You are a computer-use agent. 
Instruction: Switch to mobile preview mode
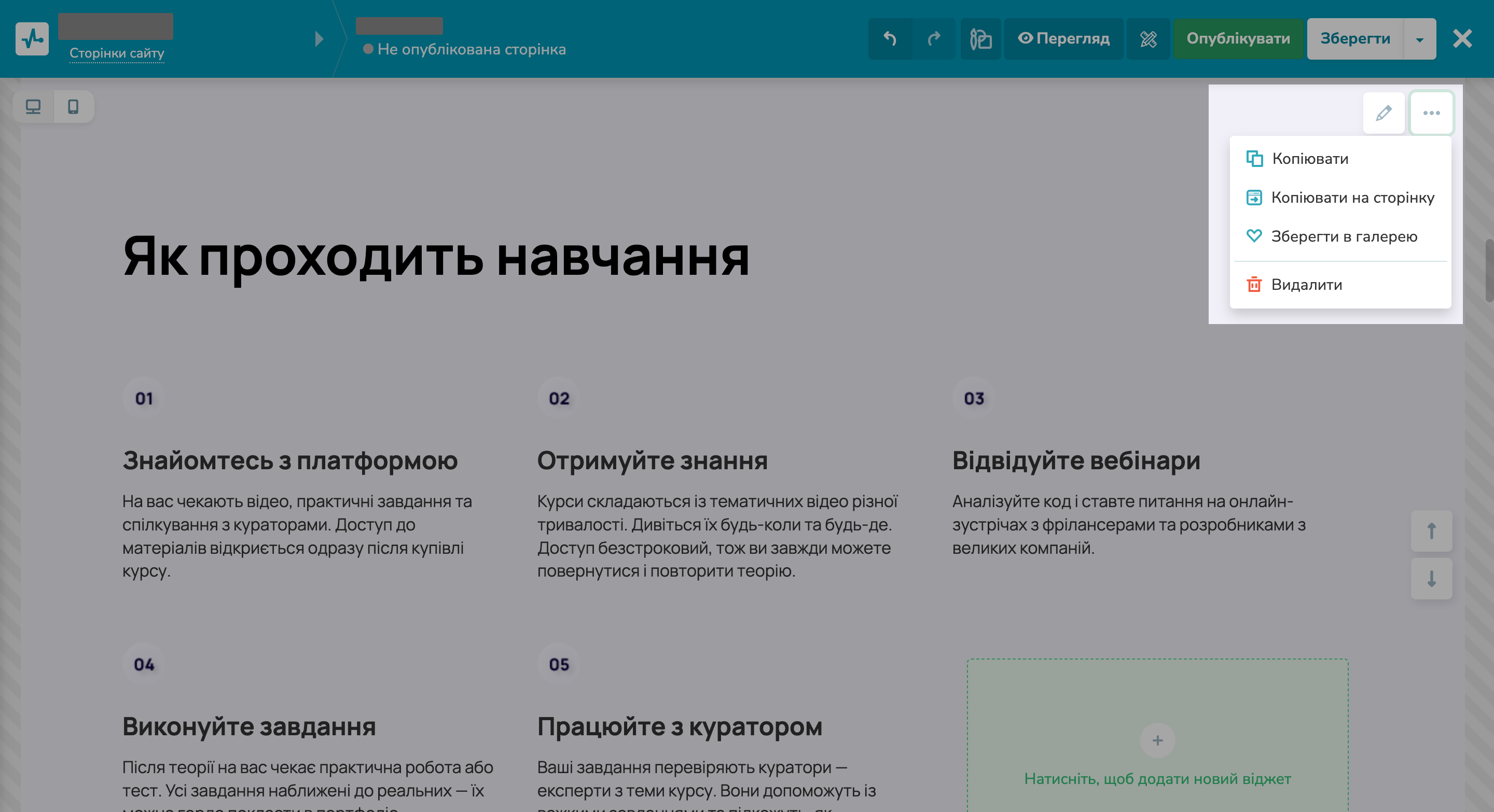click(x=72, y=107)
